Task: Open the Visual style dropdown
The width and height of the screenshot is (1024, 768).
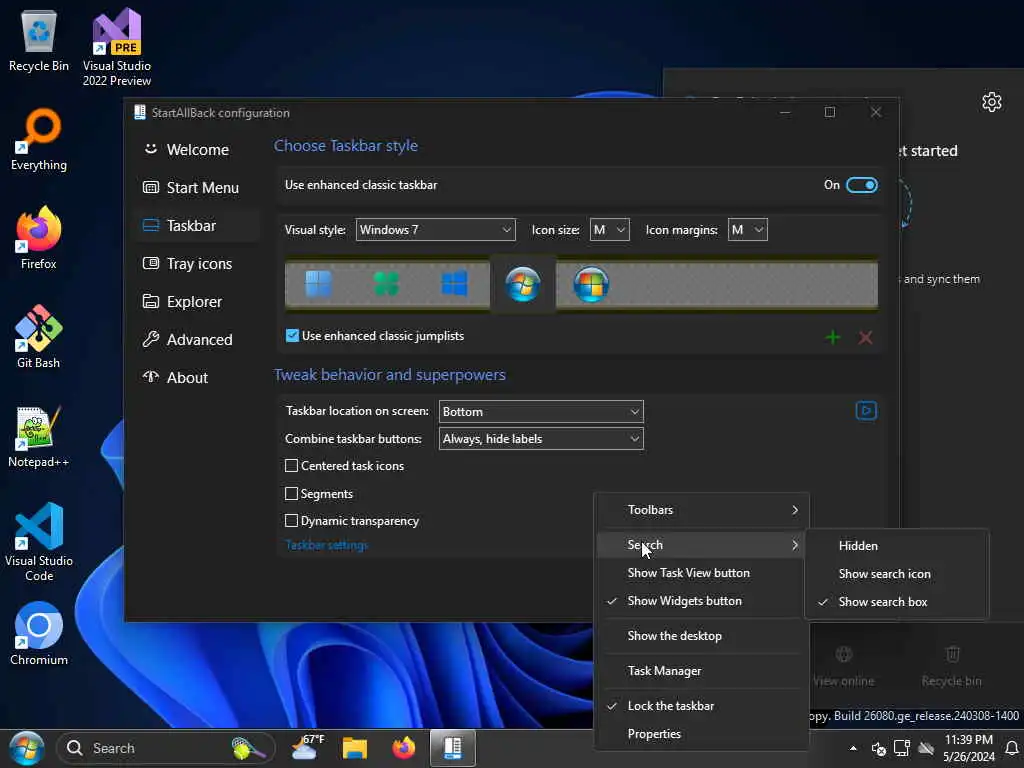Action: coord(436,230)
